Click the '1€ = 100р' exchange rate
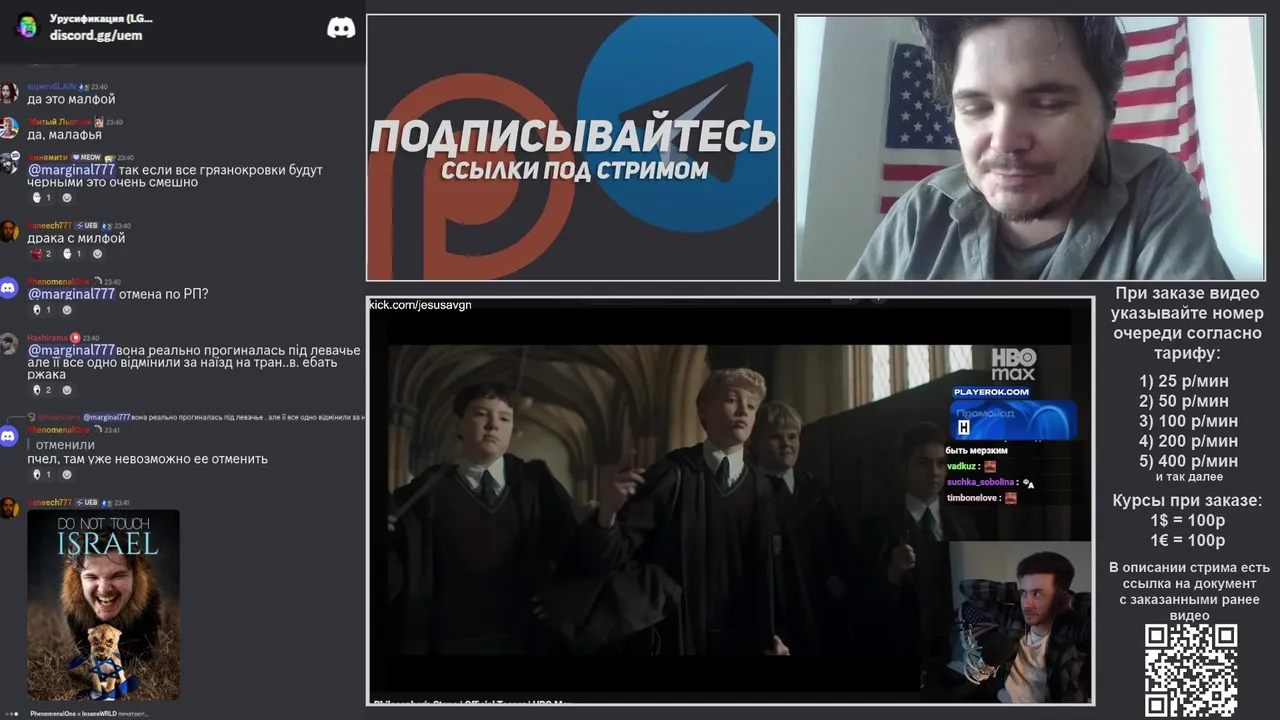Viewport: 1280px width, 720px height. point(1187,541)
